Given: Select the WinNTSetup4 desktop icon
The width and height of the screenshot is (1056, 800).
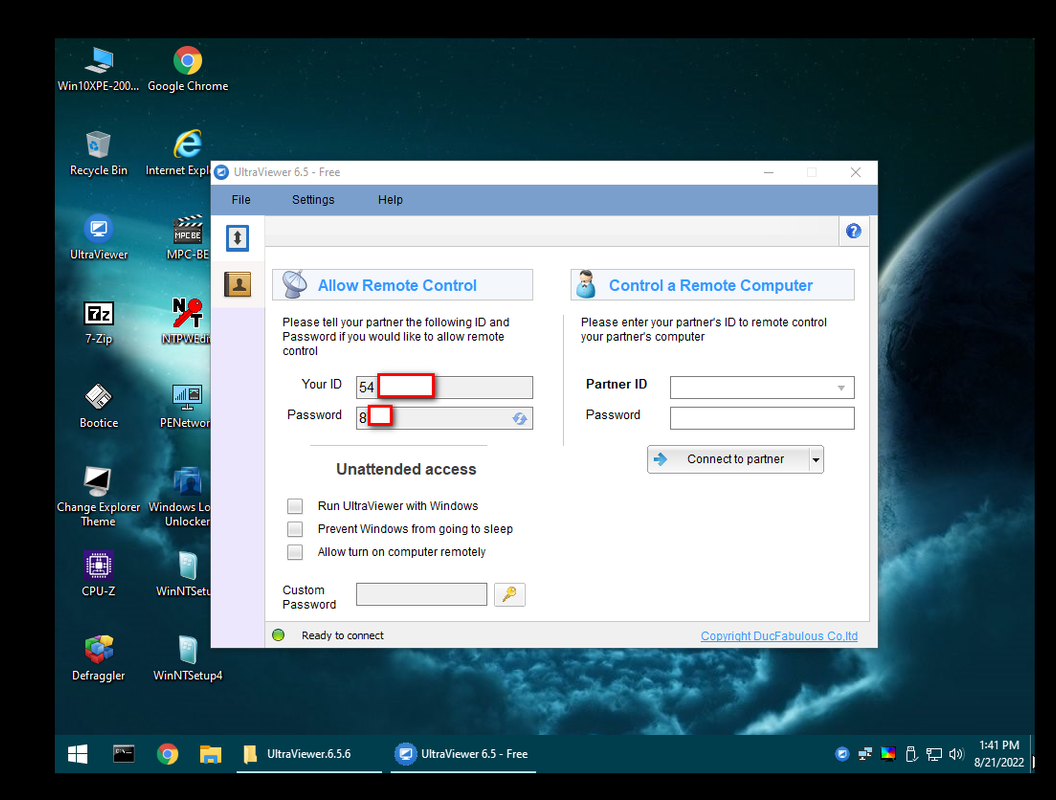Looking at the screenshot, I should [x=188, y=658].
